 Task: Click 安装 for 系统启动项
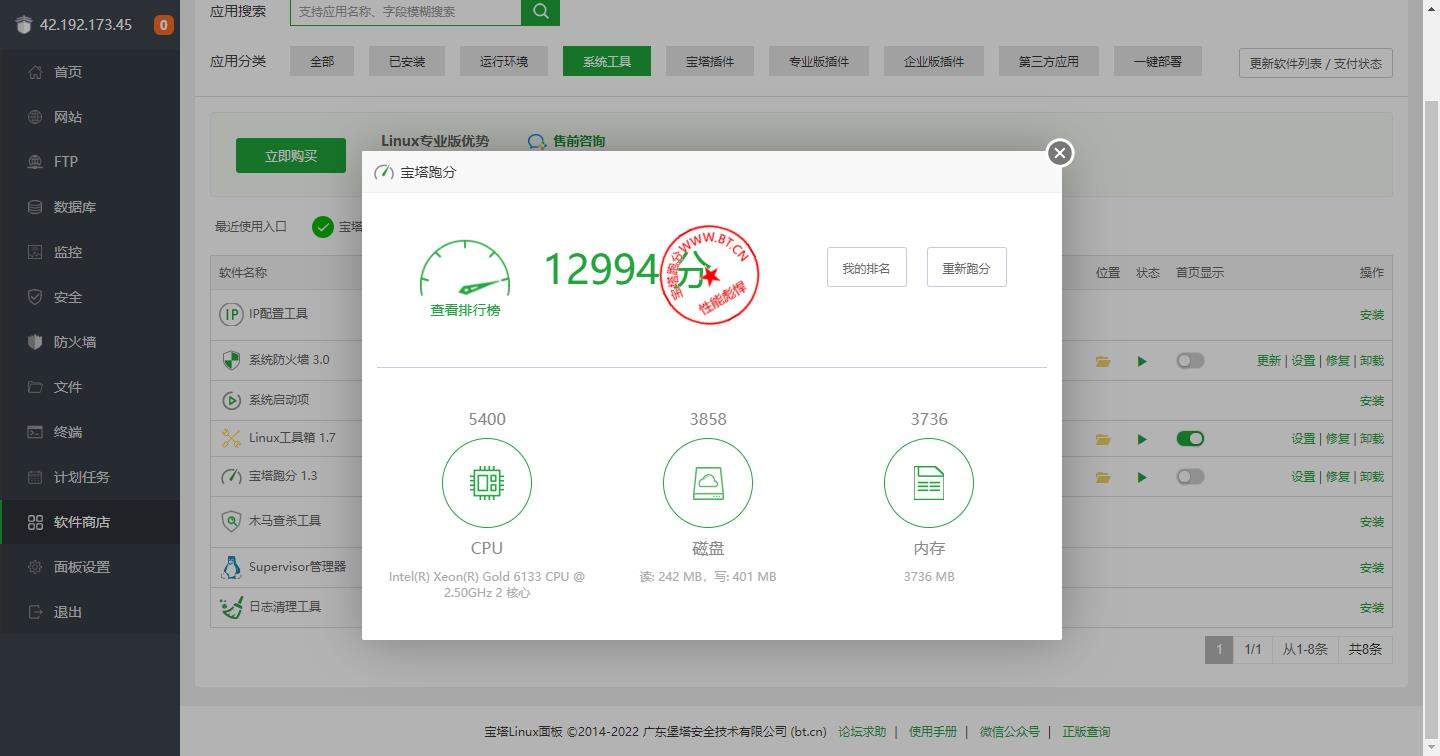coord(1372,401)
